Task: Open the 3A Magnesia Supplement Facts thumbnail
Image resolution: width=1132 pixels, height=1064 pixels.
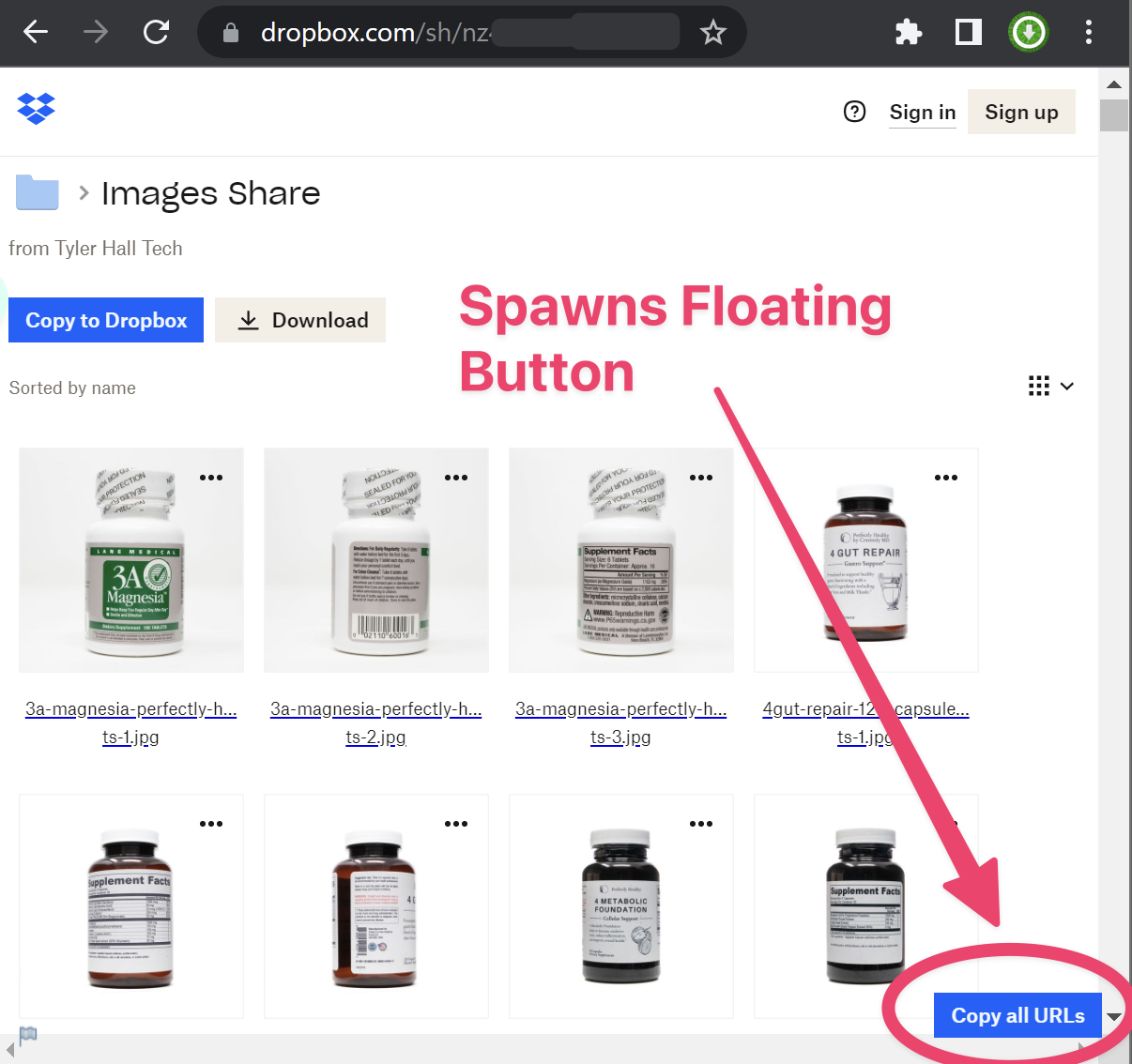Action: [x=621, y=560]
